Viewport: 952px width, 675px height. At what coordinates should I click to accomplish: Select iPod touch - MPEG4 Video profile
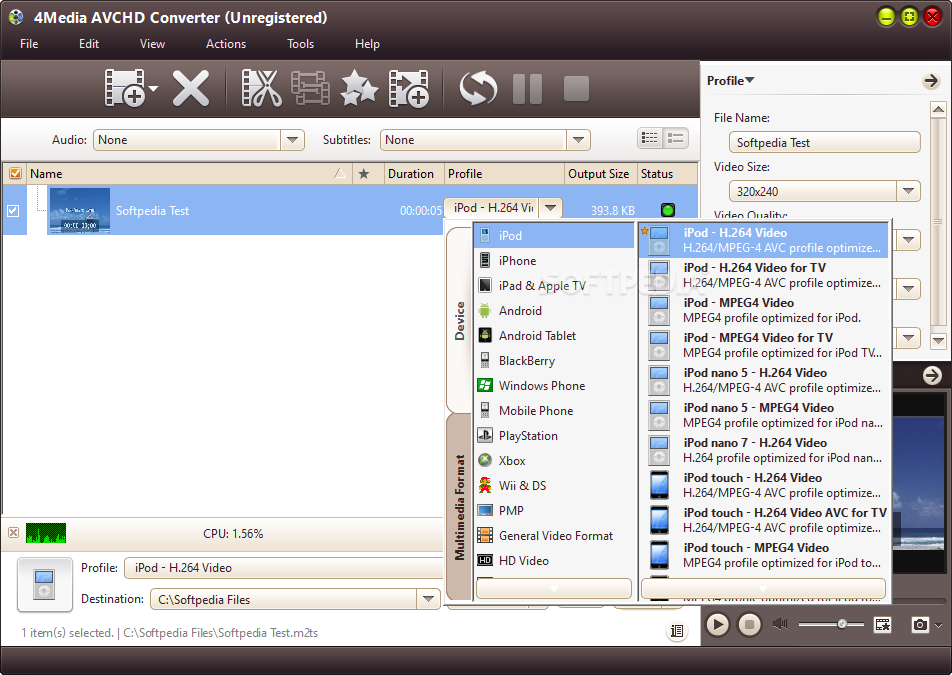click(764, 555)
